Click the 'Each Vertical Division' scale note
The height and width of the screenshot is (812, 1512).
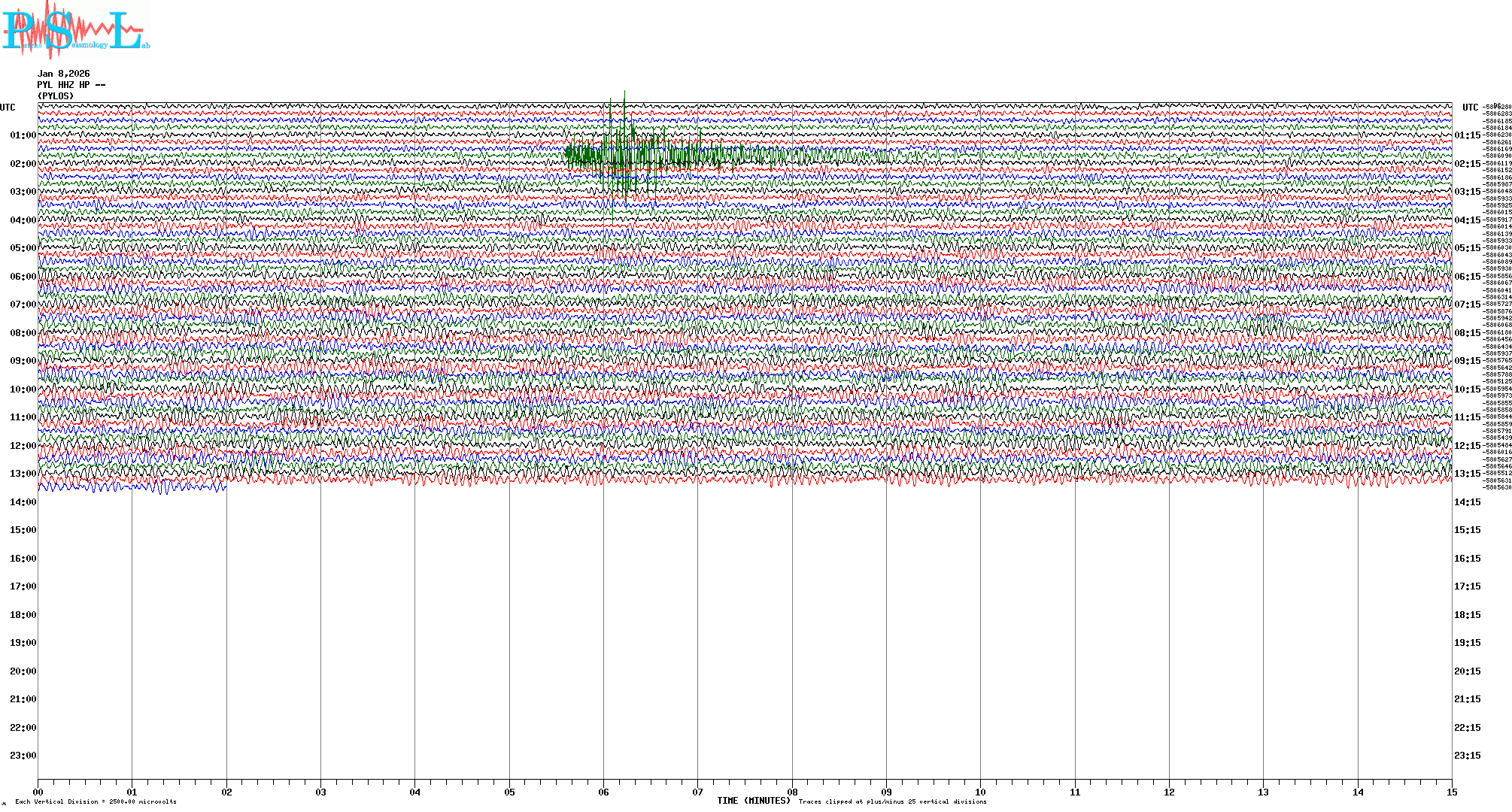coord(96,801)
